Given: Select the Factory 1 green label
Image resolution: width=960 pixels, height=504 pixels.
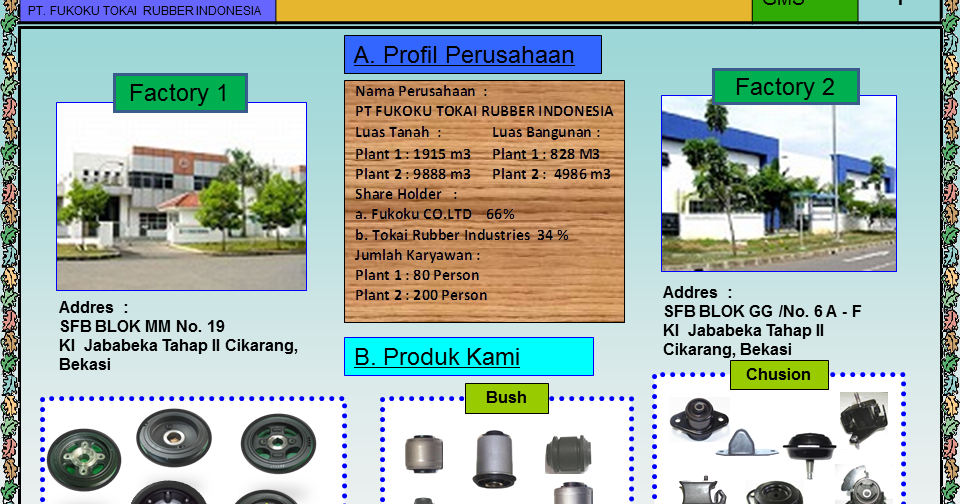Looking at the screenshot, I should click(x=180, y=93).
